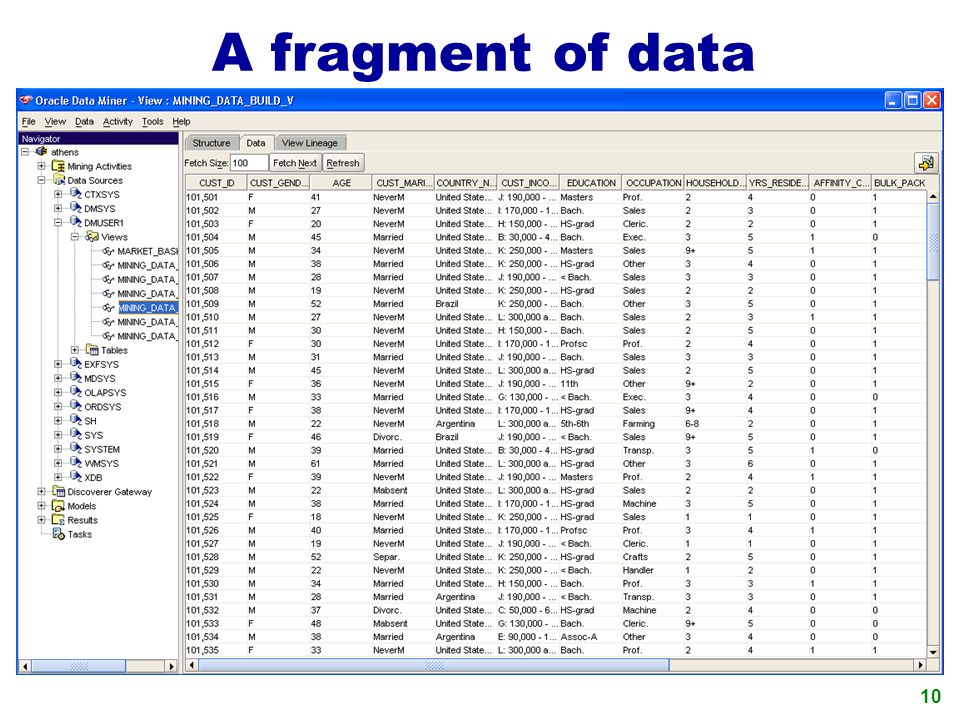The image size is (960, 720).
Task: Expand the Mining Activities node
Action: point(41,166)
